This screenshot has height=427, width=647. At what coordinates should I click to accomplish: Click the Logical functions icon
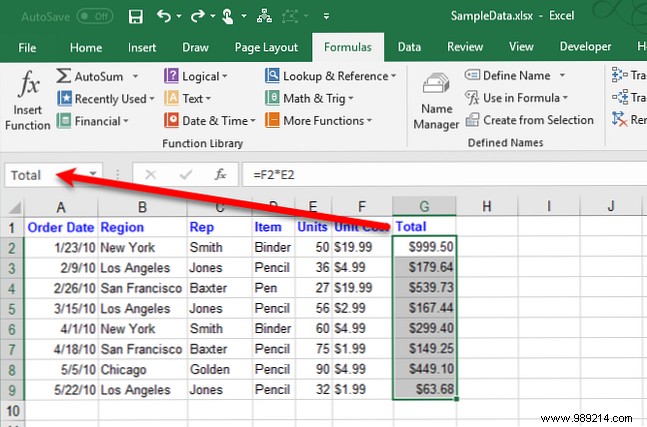coord(171,76)
